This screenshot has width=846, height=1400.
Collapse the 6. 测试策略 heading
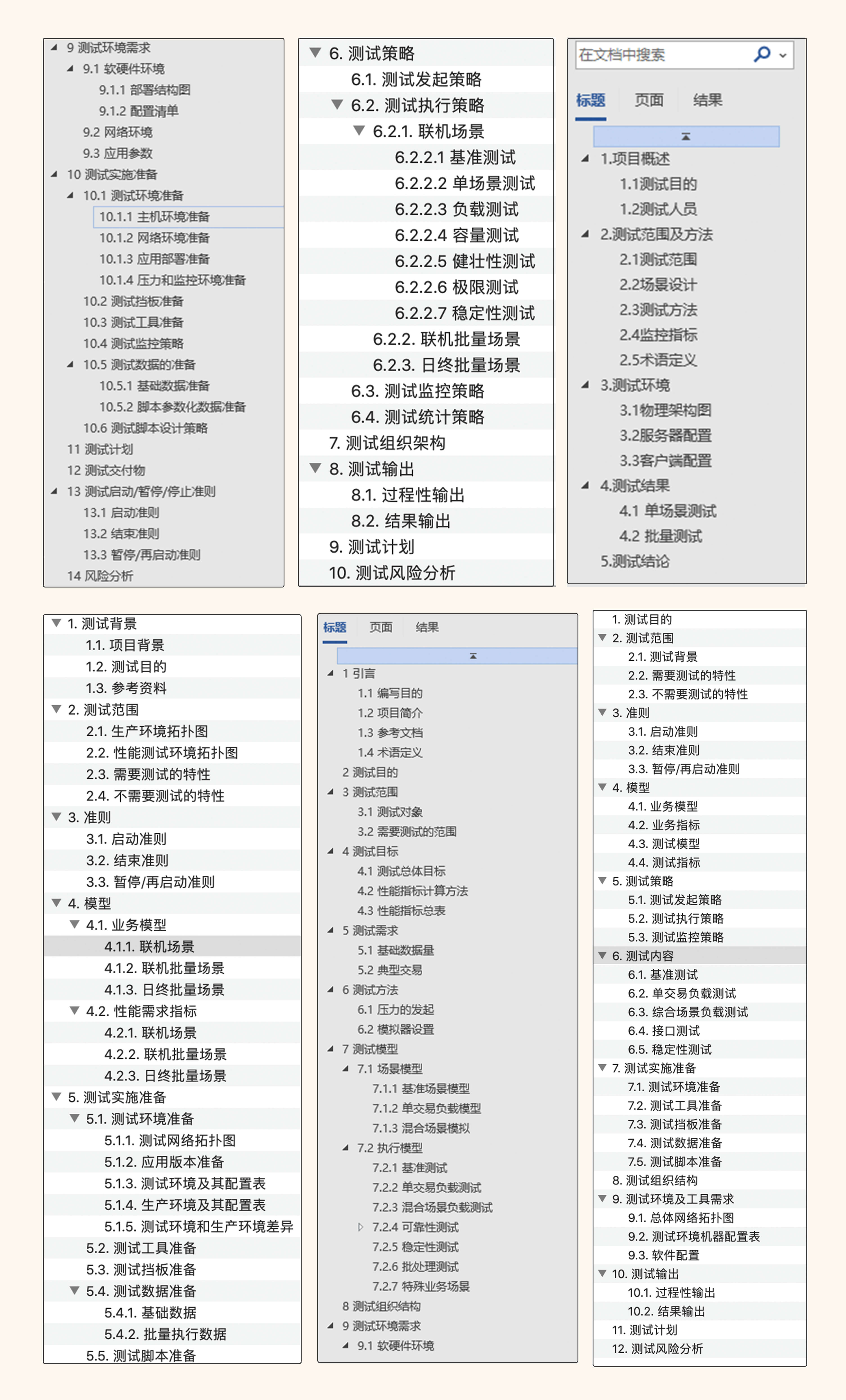(315, 53)
